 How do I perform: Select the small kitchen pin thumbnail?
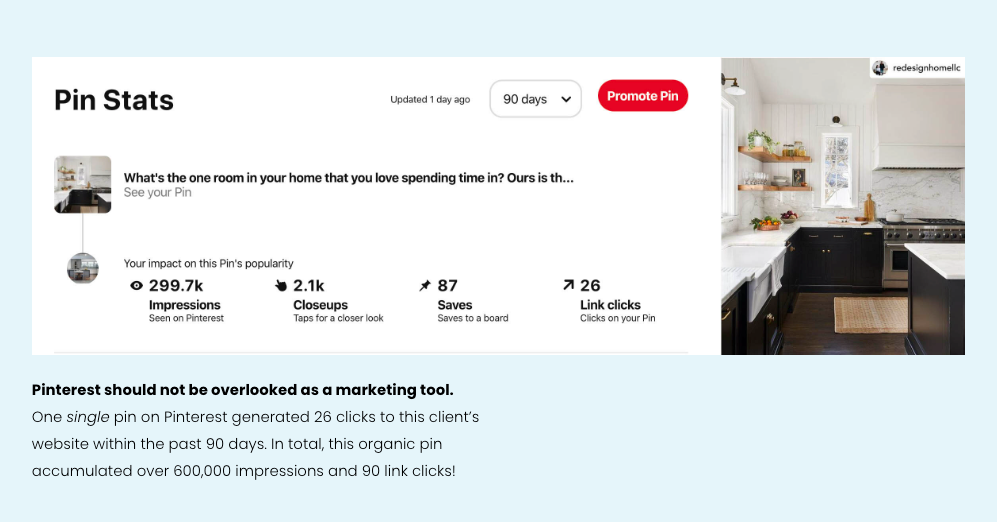coord(83,184)
